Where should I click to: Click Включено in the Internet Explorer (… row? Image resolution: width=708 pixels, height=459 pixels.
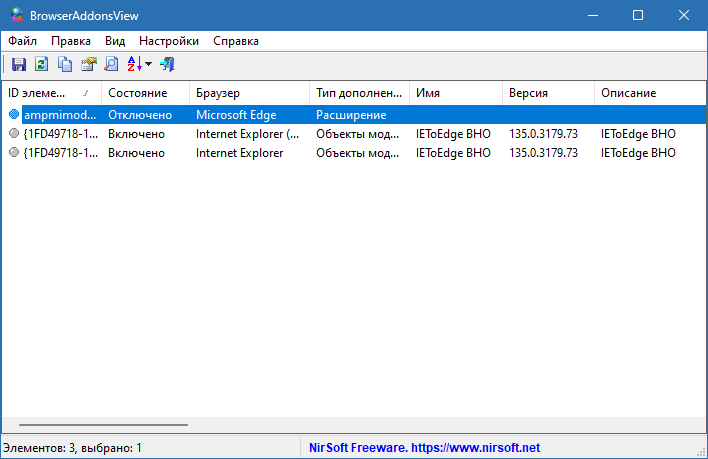coord(136,134)
